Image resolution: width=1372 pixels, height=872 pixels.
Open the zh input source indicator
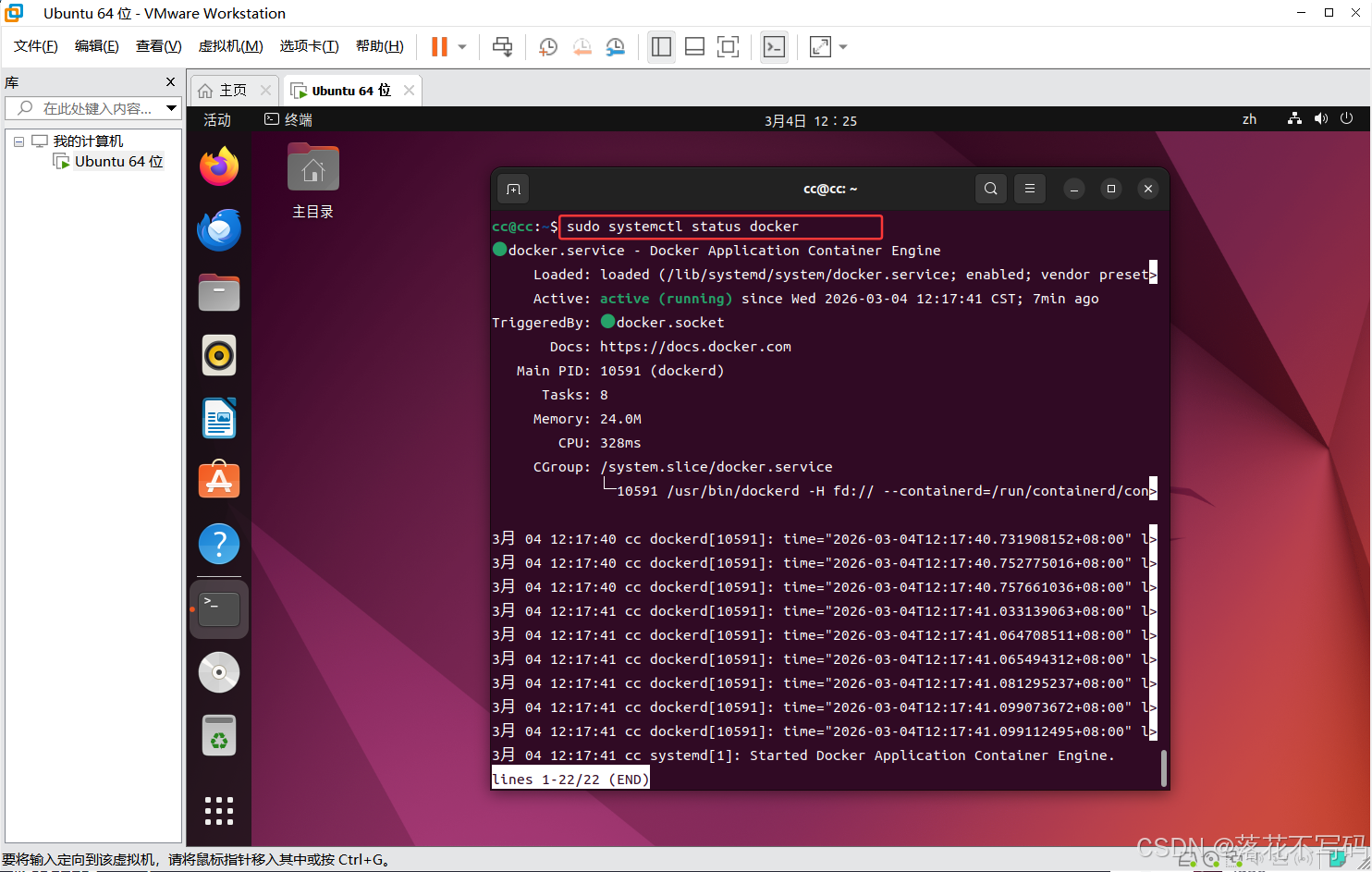click(1249, 119)
